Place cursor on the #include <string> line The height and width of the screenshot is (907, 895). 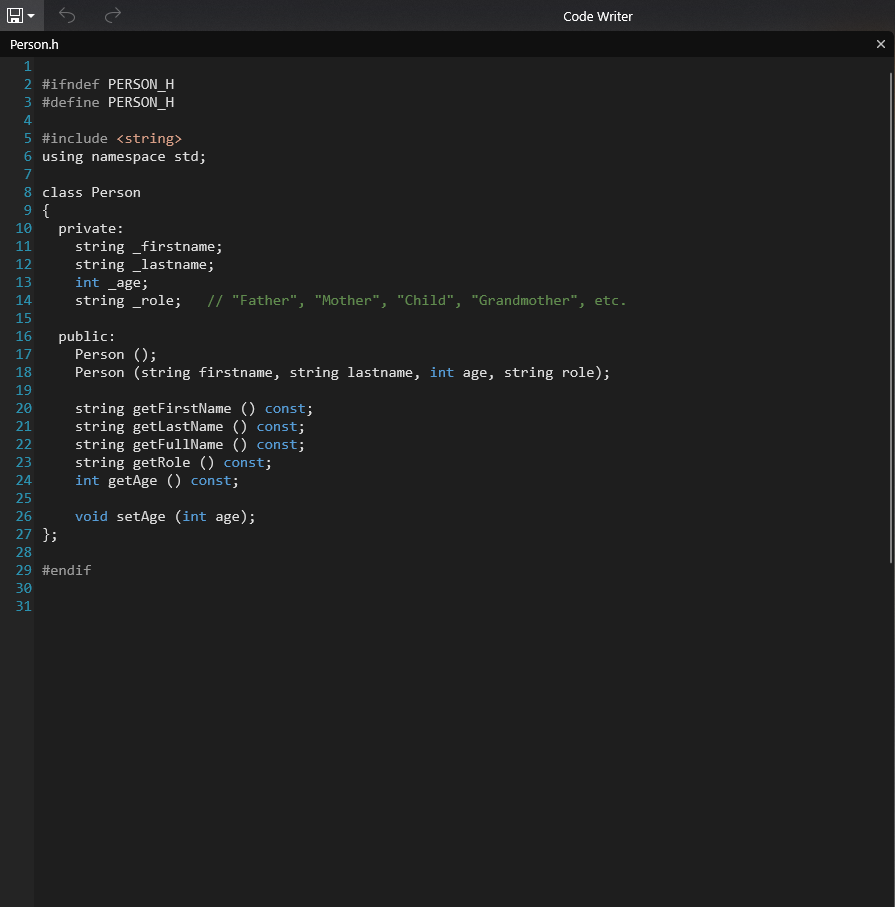click(x=110, y=138)
